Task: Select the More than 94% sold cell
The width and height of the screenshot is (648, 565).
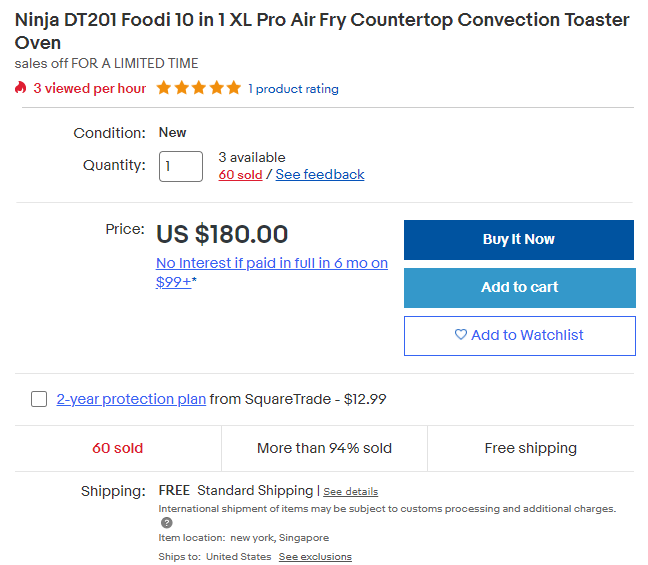Action: 324,448
